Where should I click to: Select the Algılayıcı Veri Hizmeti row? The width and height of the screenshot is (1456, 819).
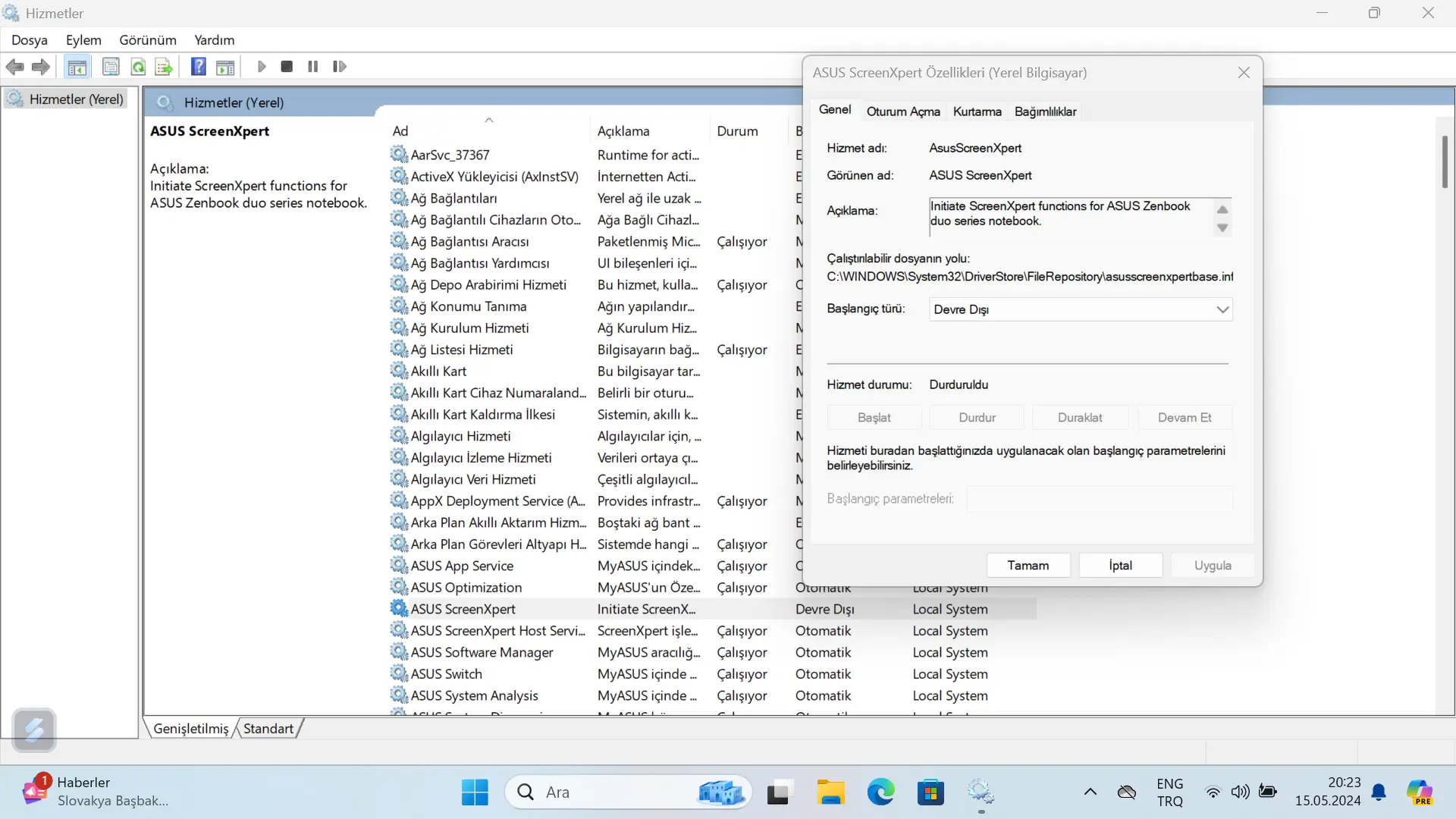click(x=595, y=479)
